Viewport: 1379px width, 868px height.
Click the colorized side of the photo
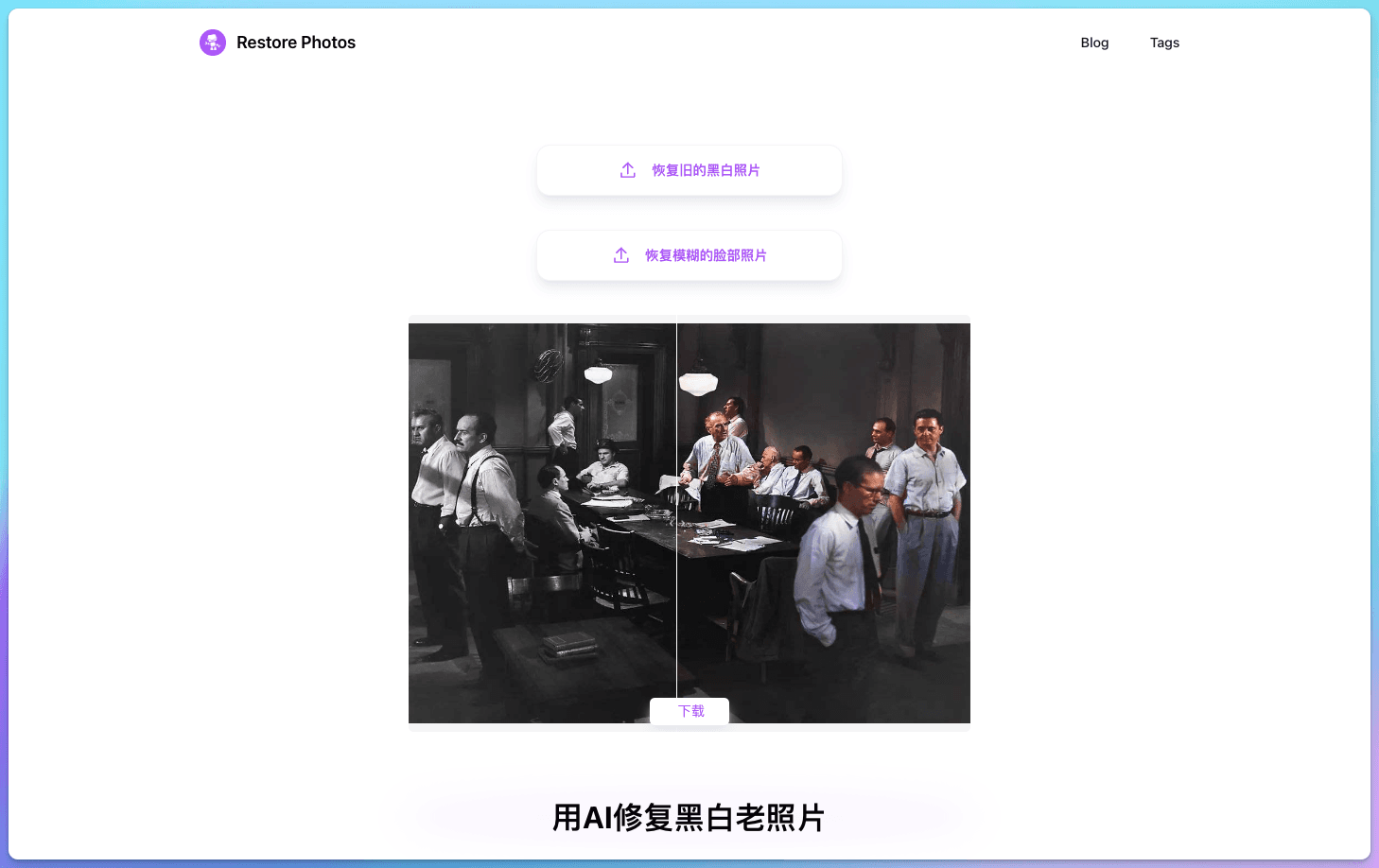[x=824, y=523]
